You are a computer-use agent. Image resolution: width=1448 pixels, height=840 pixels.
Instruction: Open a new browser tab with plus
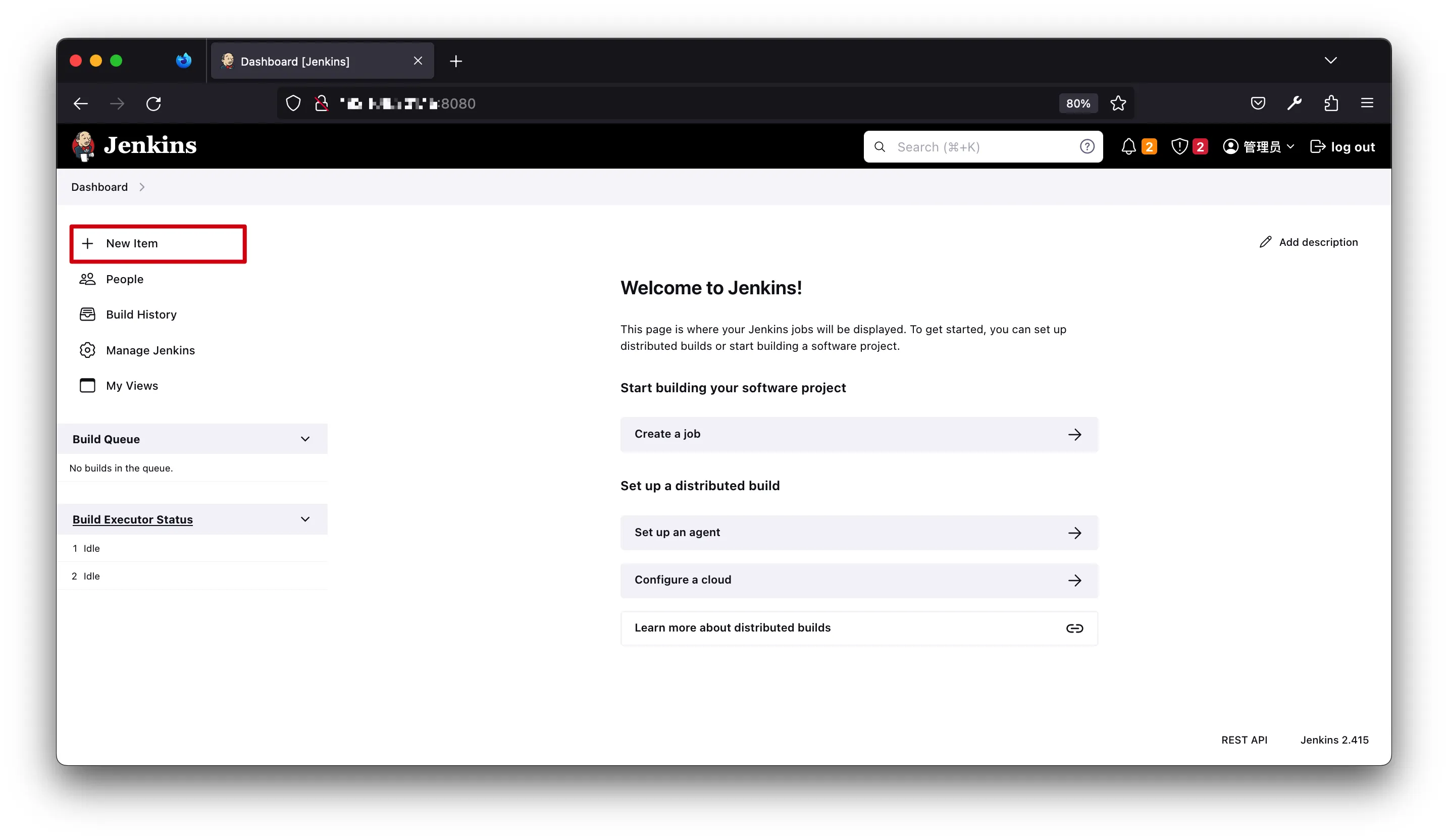(456, 61)
